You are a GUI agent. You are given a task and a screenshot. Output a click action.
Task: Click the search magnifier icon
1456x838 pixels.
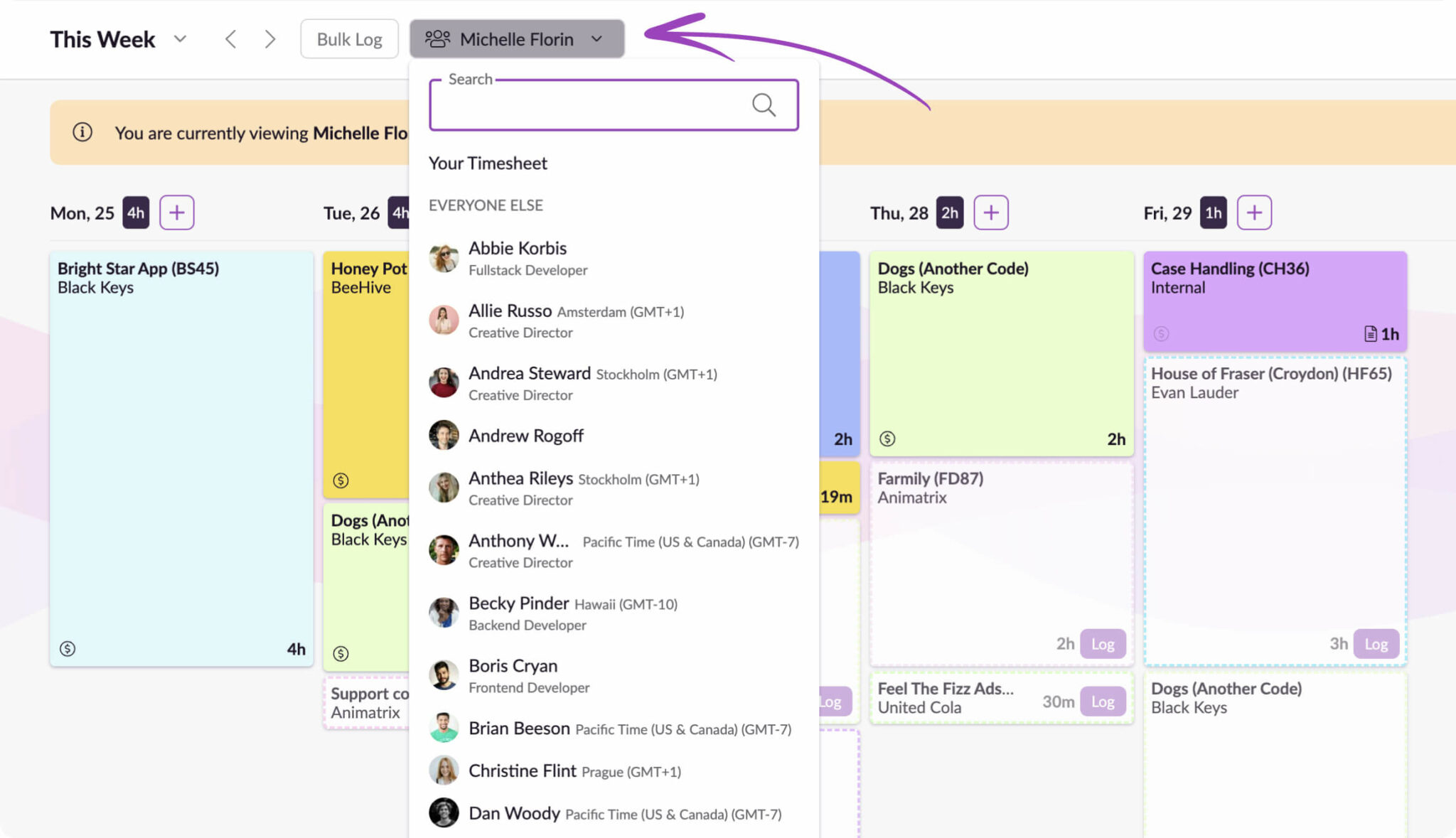click(764, 105)
